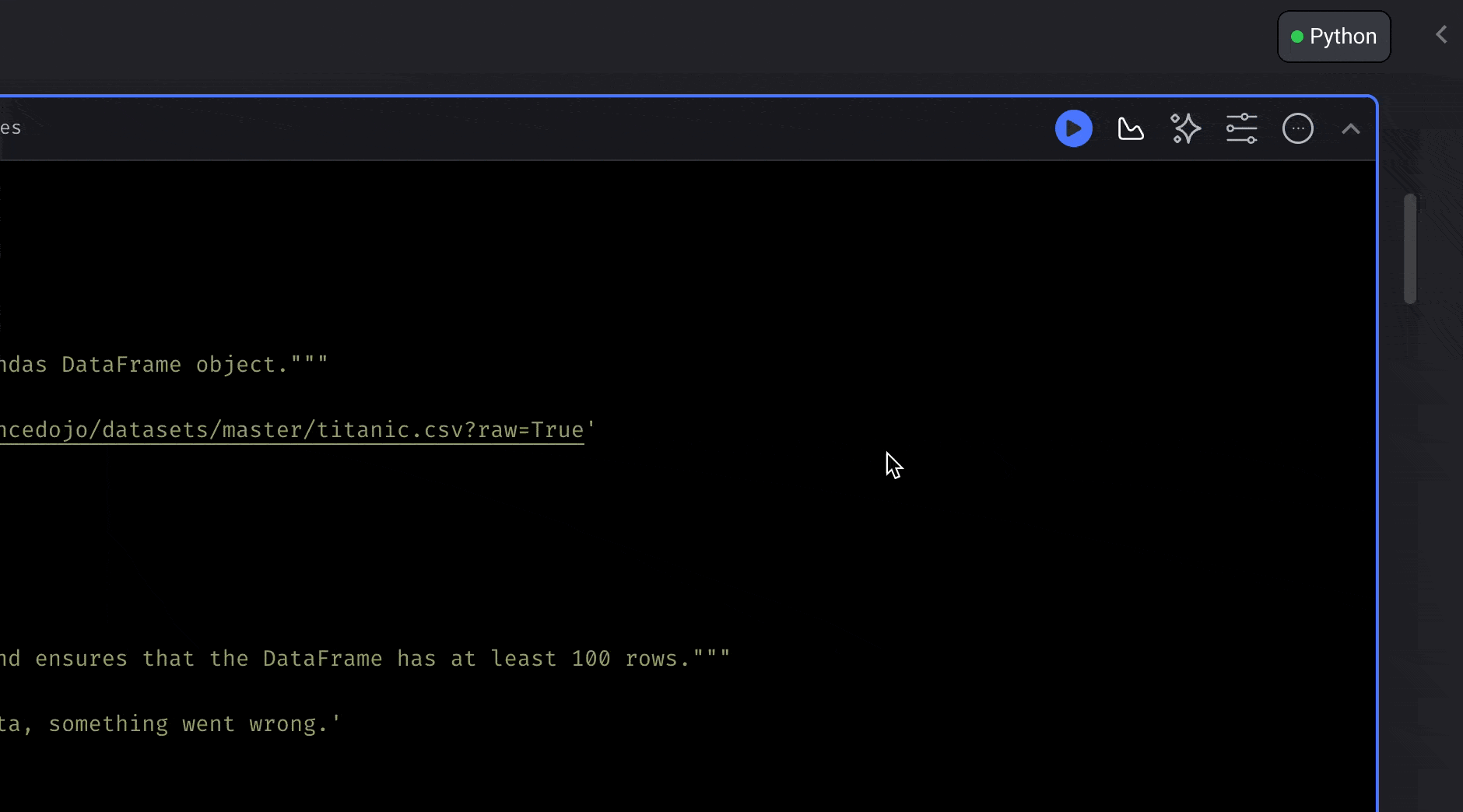Click the AI sparkle assistant icon
The height and width of the screenshot is (812, 1463).
pyautogui.click(x=1186, y=129)
